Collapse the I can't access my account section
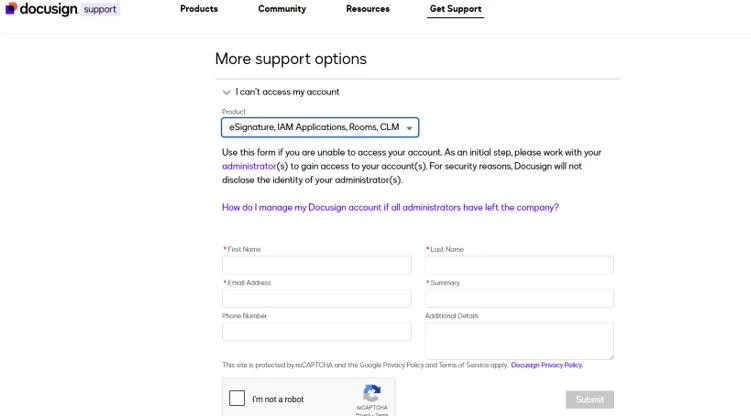Image resolution: width=751 pixels, height=420 pixels. [x=281, y=92]
